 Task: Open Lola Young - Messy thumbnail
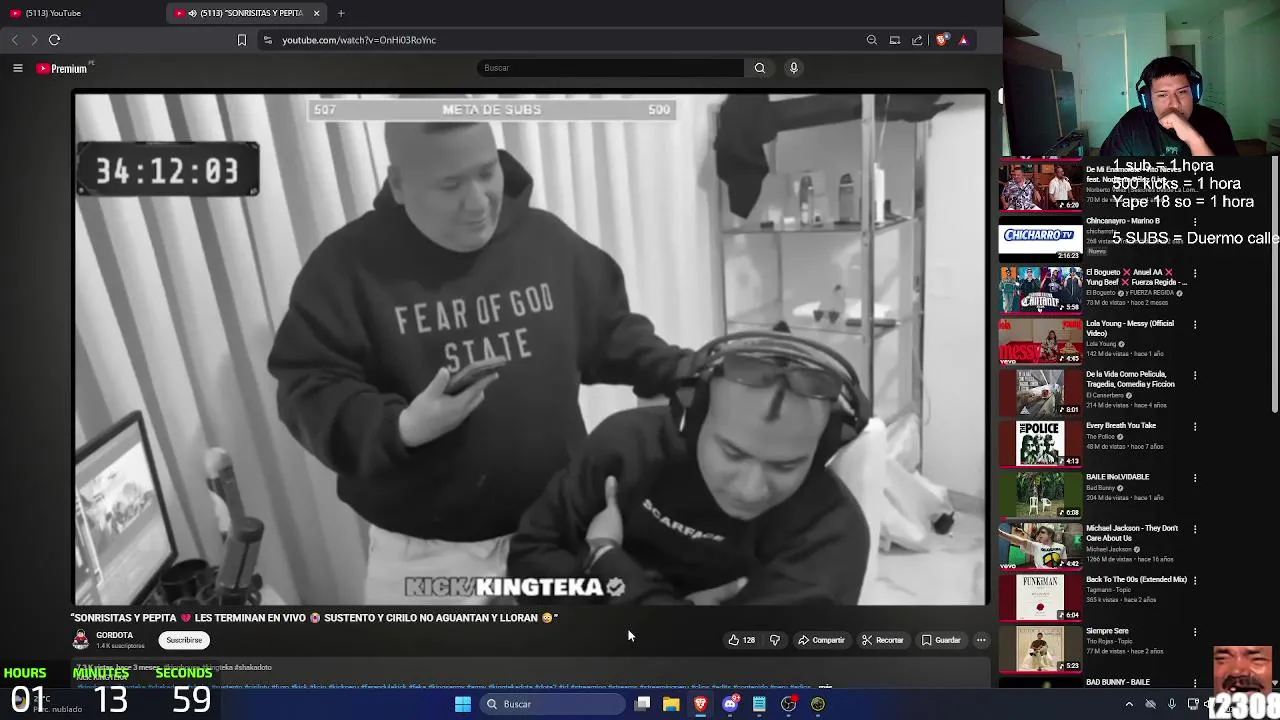1040,340
